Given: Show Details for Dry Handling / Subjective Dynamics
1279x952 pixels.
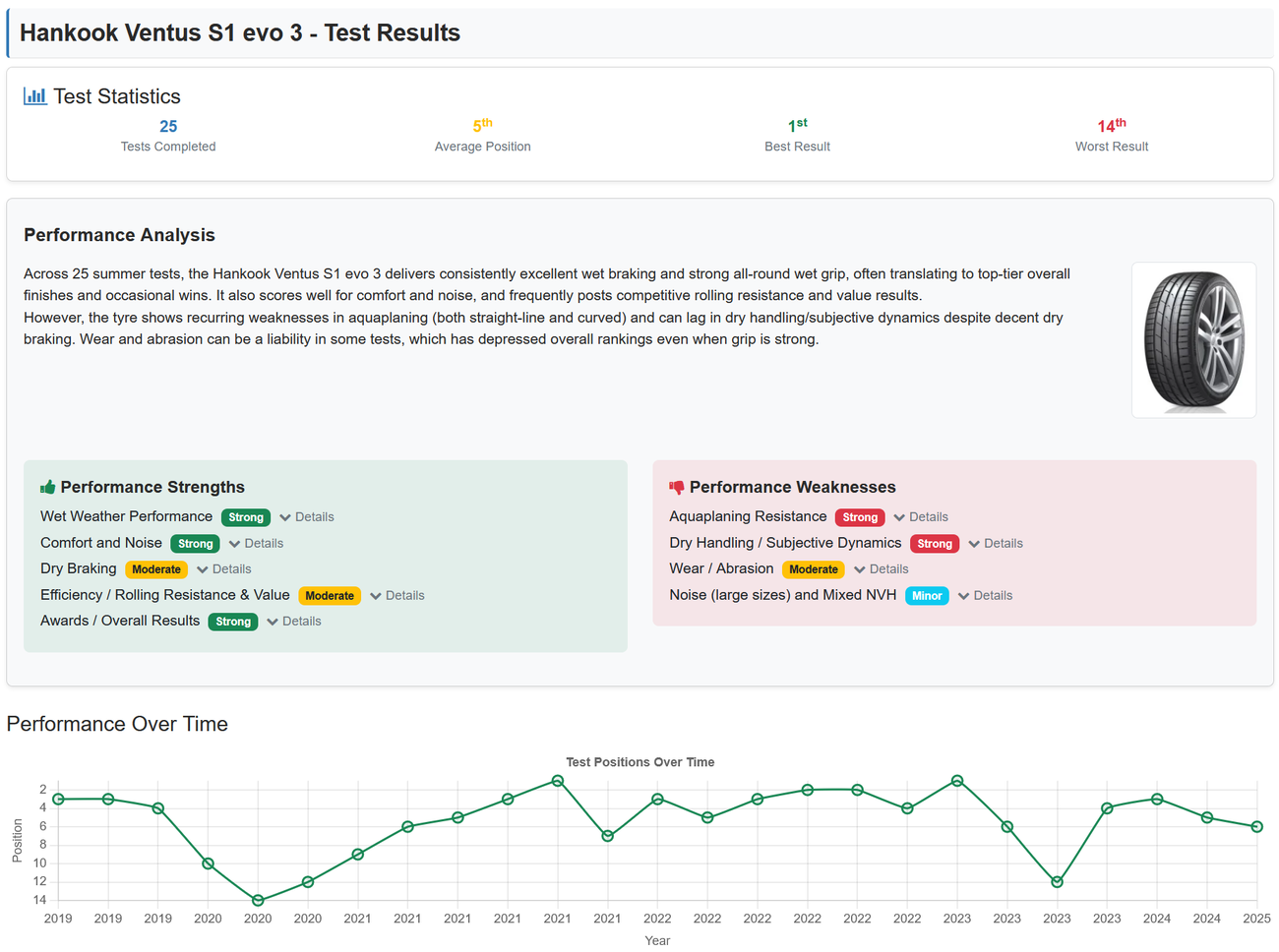Looking at the screenshot, I should pos(996,543).
